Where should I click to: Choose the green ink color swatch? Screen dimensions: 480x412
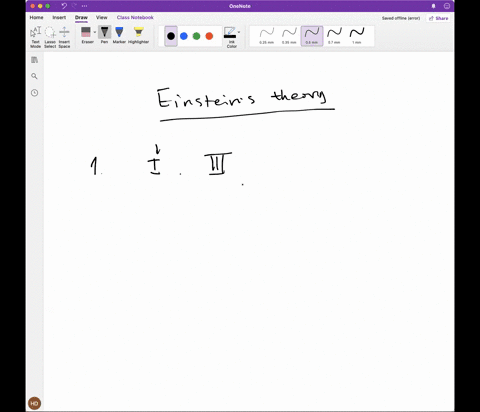(196, 36)
